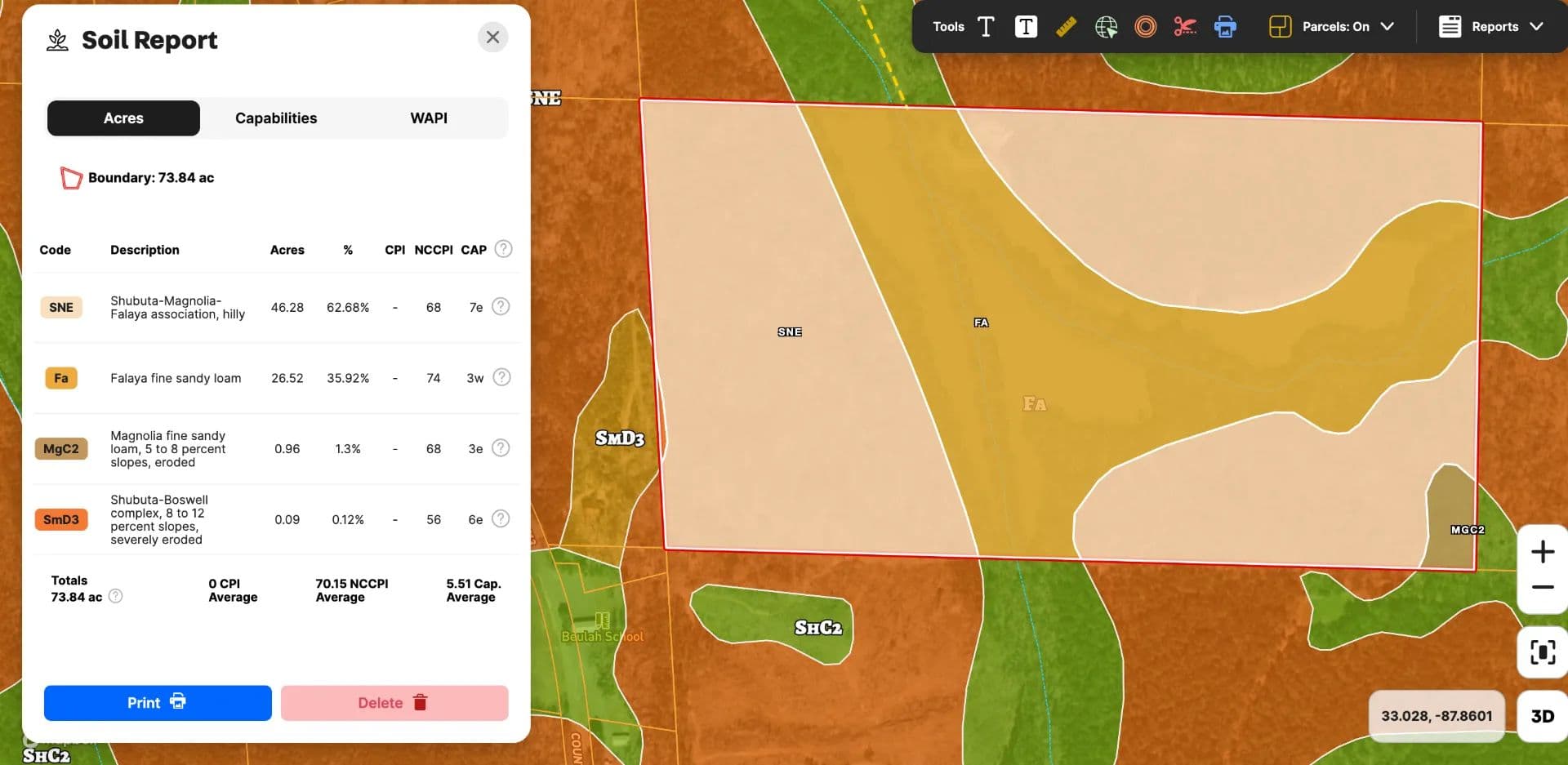
Task: Click the orange SmD3 soil code swatch
Action: click(61, 520)
